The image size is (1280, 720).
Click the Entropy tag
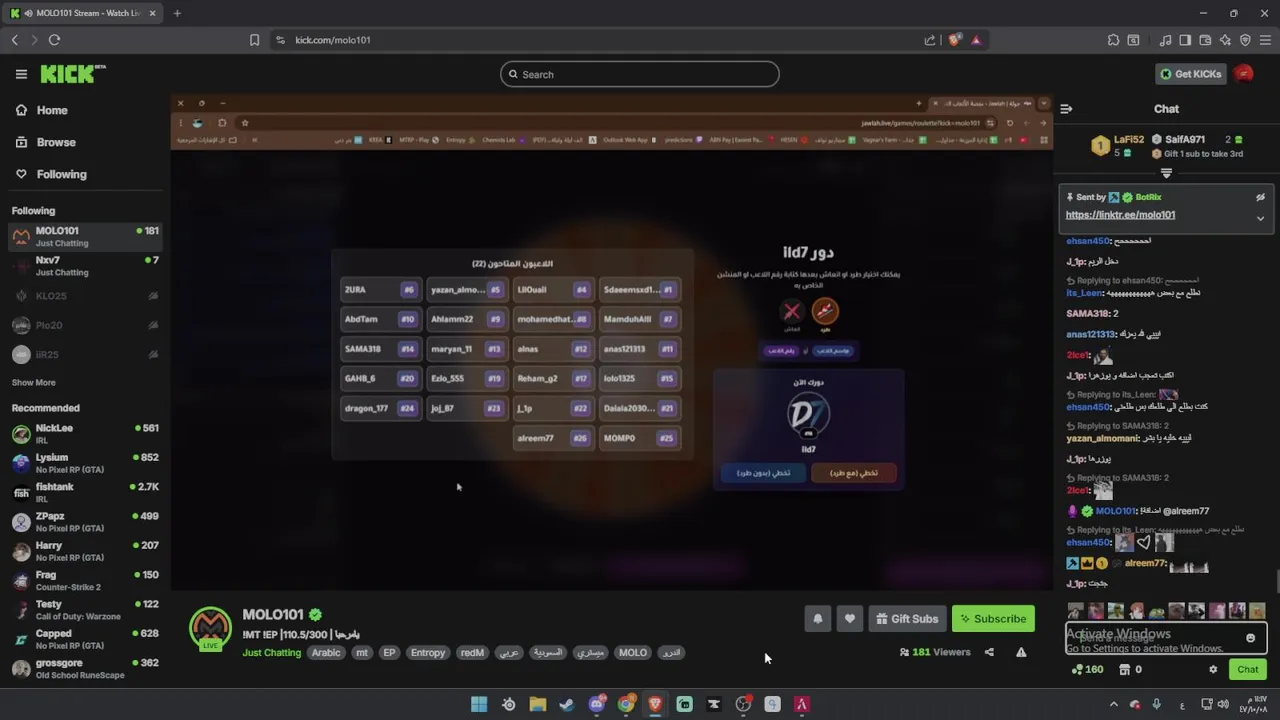coord(427,653)
